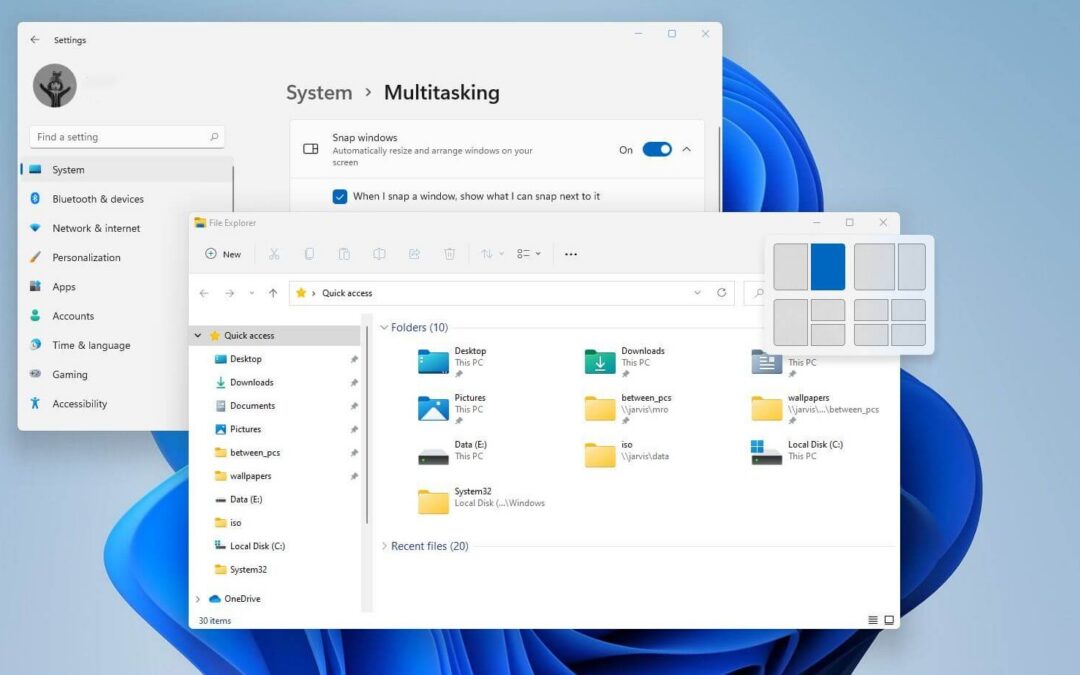Click the Refresh icon in the address bar
The height and width of the screenshot is (675, 1080).
pyautogui.click(x=723, y=292)
